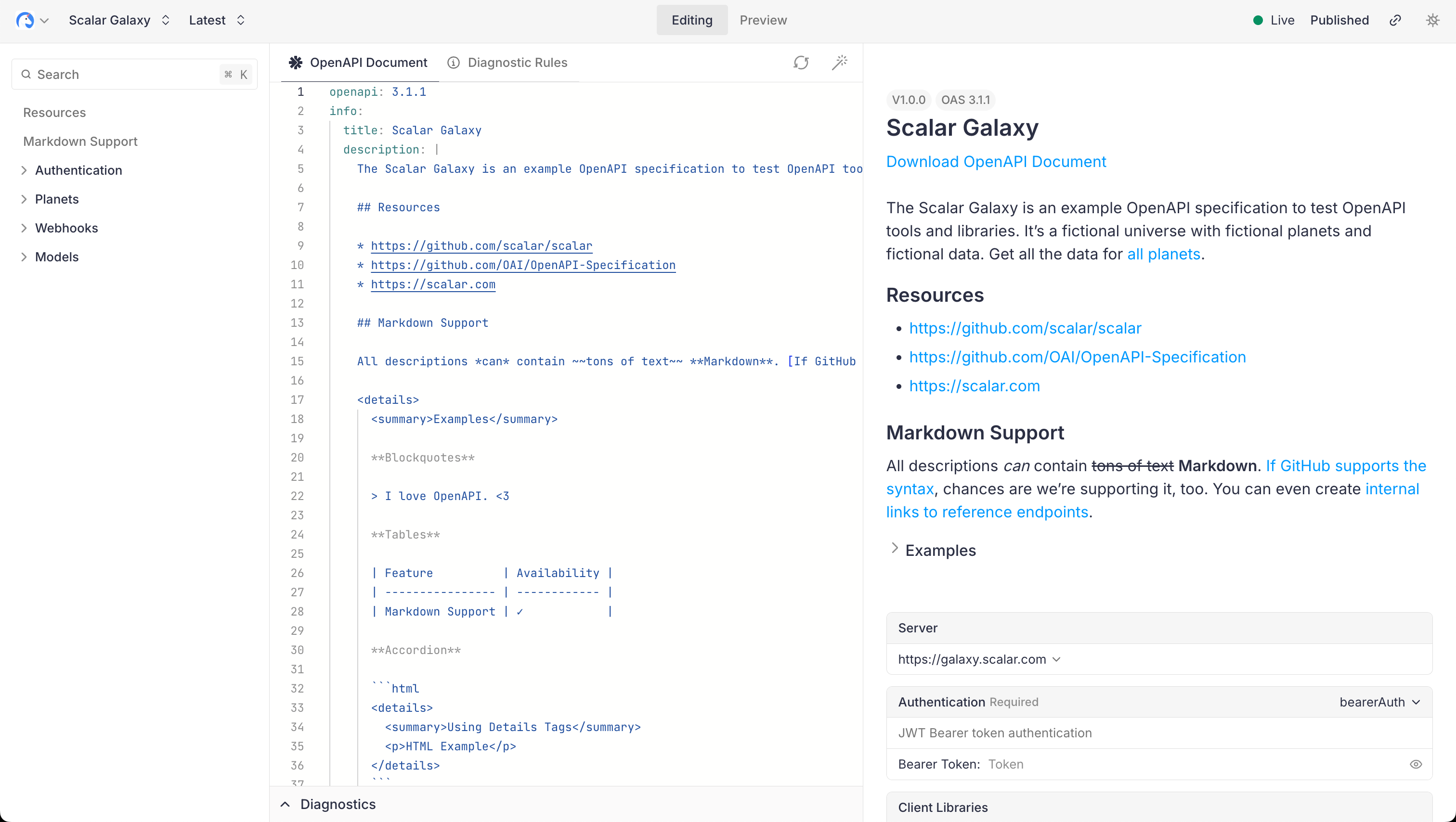The width and height of the screenshot is (1456, 822).
Task: Click the | Markdown Support | table row in editor
Action: [492, 611]
